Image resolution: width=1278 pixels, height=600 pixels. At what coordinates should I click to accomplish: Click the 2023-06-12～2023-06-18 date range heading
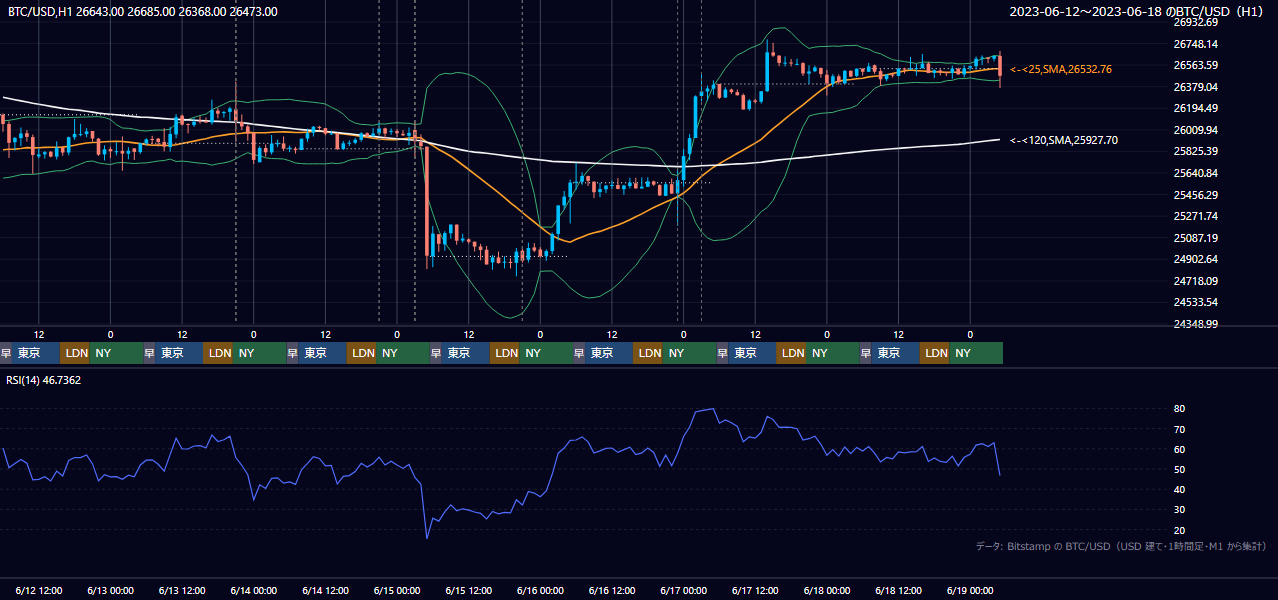click(1137, 12)
